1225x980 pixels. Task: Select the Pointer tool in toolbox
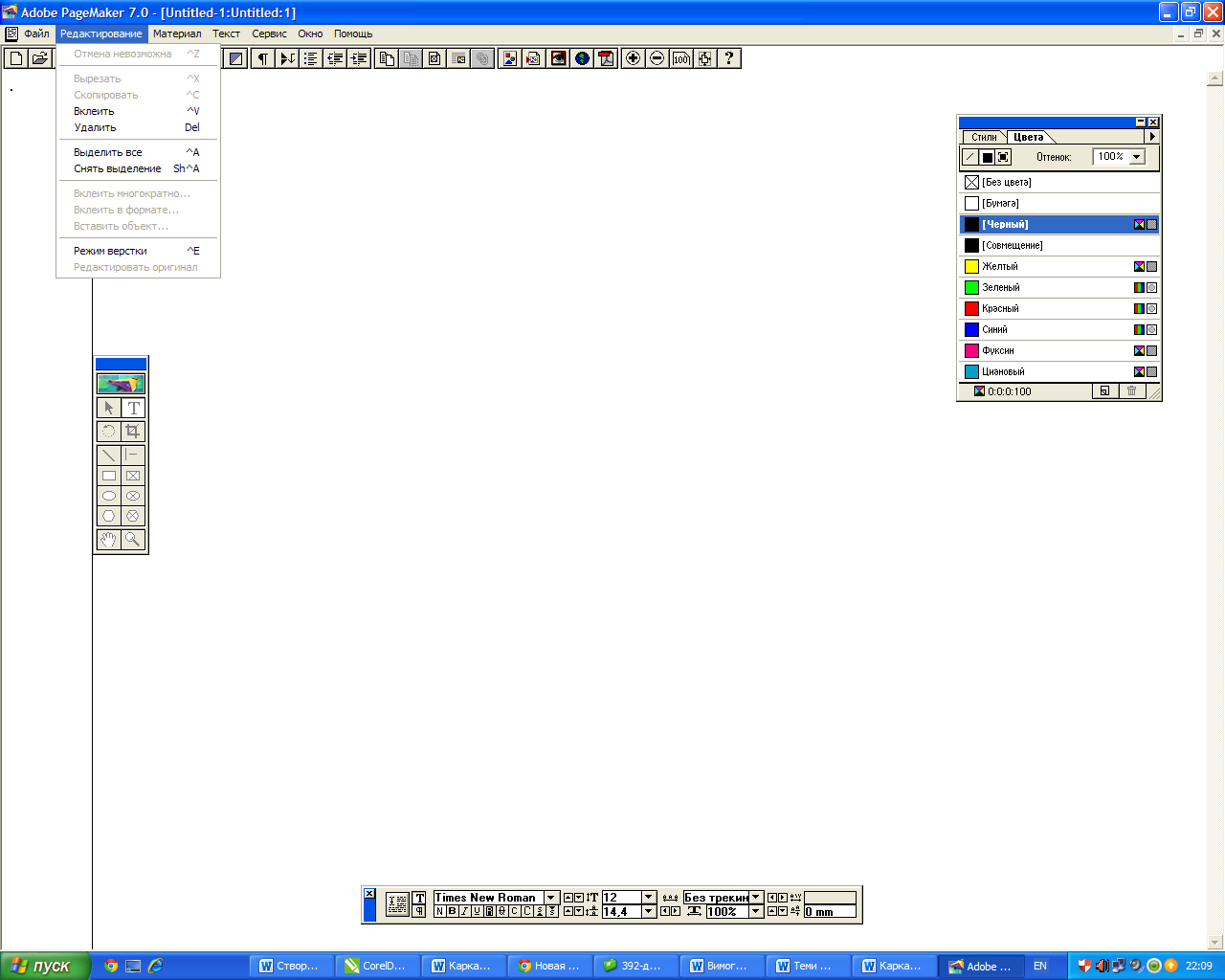click(x=109, y=408)
